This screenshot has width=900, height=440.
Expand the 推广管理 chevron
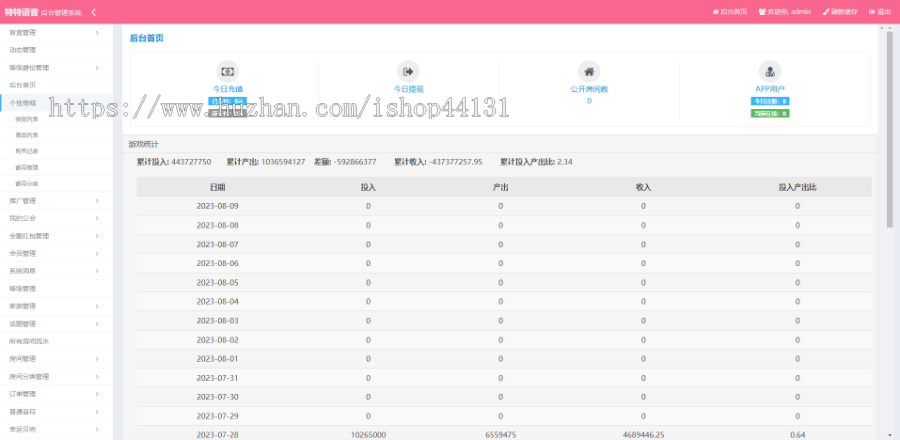(x=97, y=201)
